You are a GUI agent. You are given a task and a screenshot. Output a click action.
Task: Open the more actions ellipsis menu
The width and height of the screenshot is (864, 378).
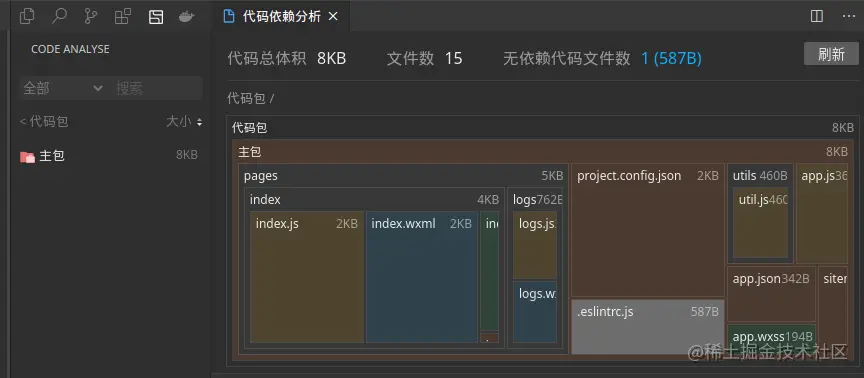[x=849, y=17]
